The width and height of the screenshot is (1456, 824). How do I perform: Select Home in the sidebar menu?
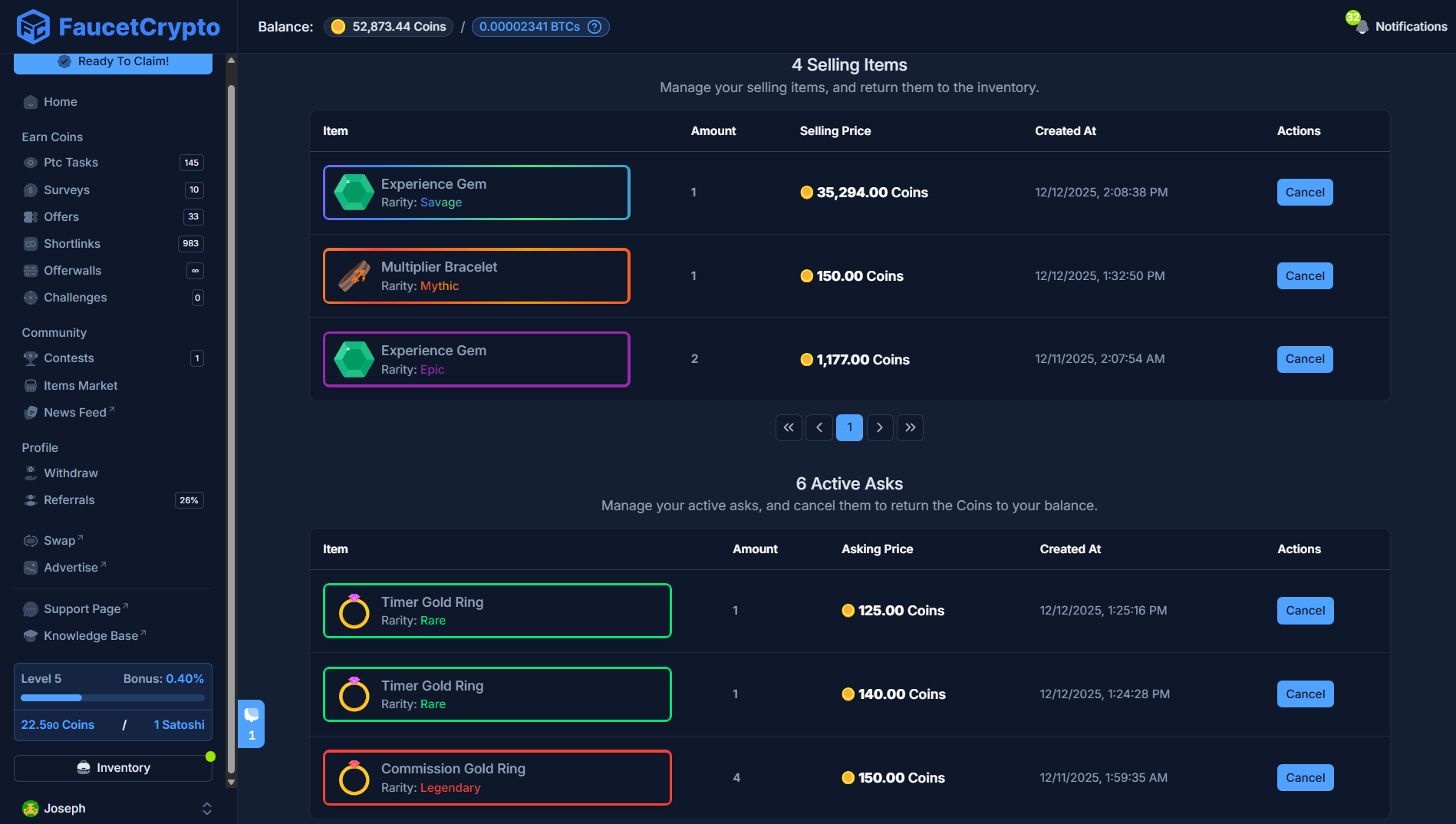(x=61, y=101)
